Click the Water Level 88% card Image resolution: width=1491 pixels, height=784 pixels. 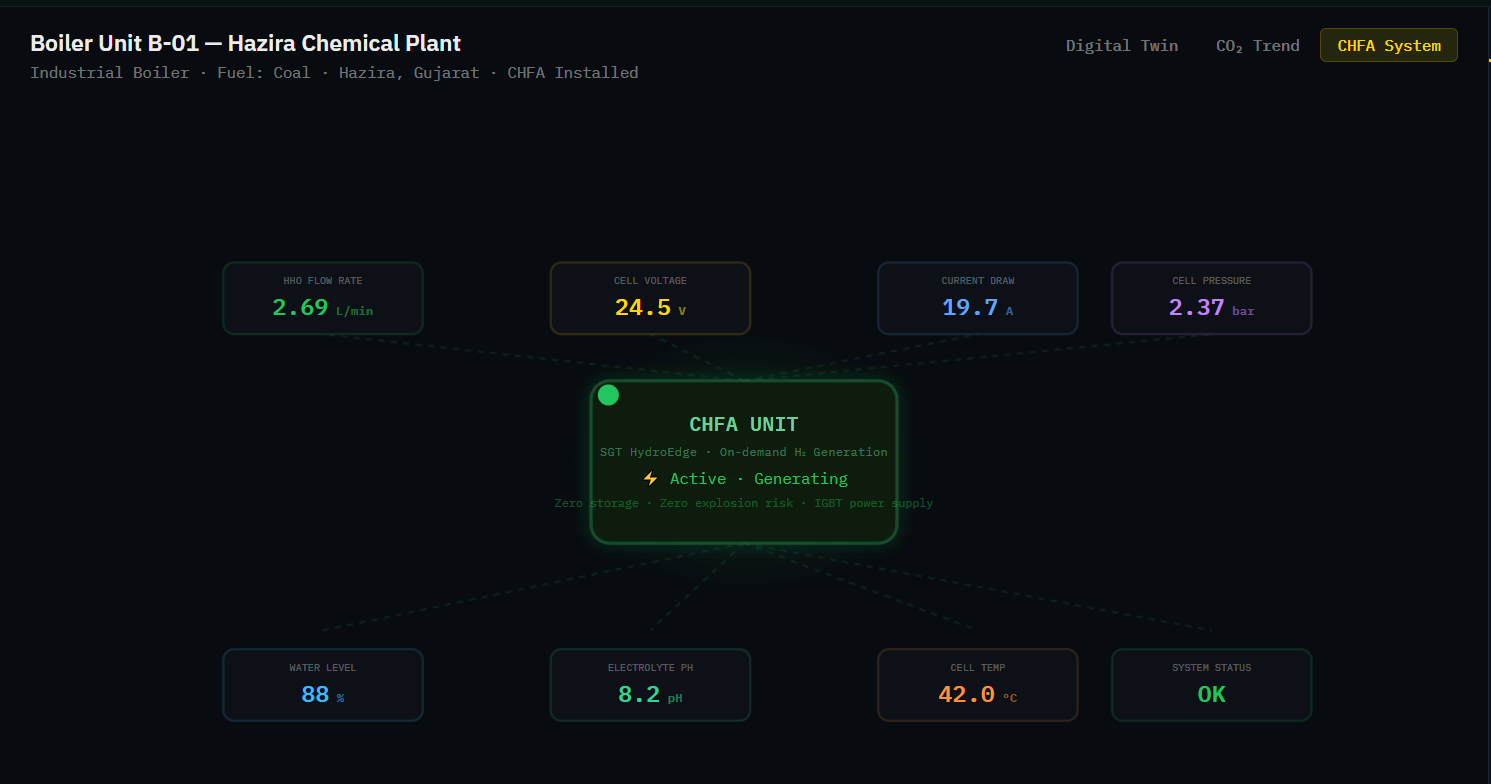point(322,685)
